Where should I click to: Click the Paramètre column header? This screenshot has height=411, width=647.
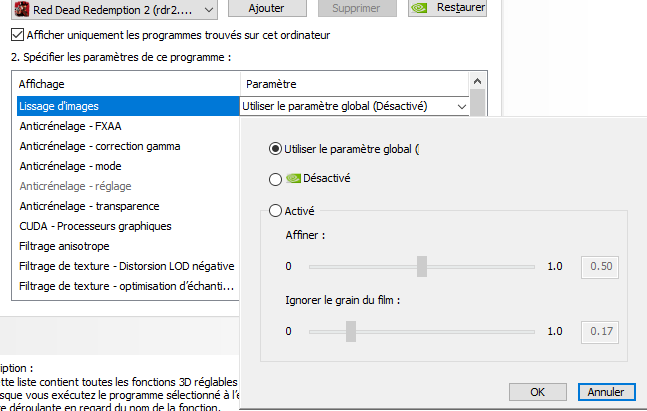pos(354,84)
